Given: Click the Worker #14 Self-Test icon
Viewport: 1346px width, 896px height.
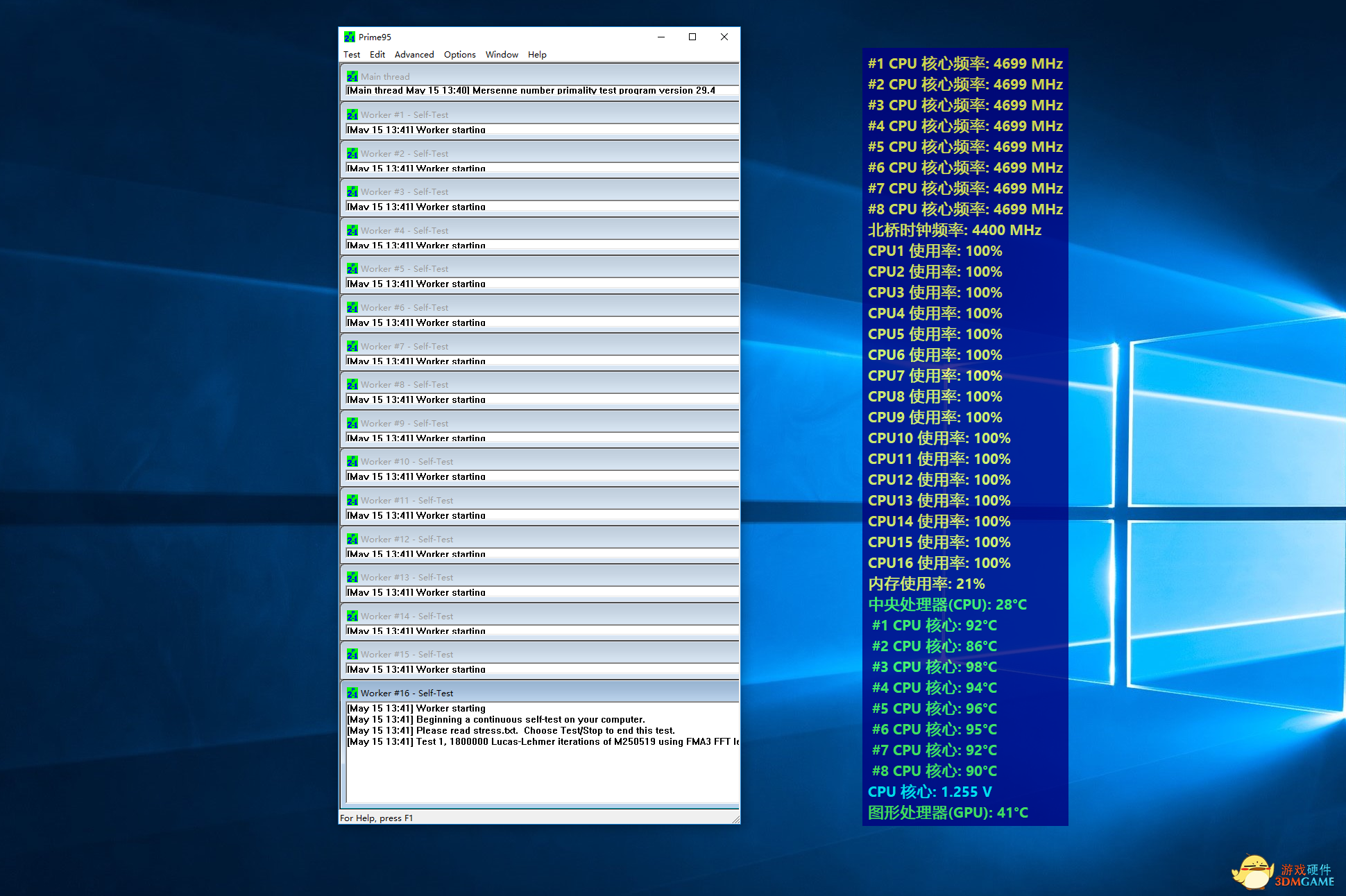Looking at the screenshot, I should (352, 616).
